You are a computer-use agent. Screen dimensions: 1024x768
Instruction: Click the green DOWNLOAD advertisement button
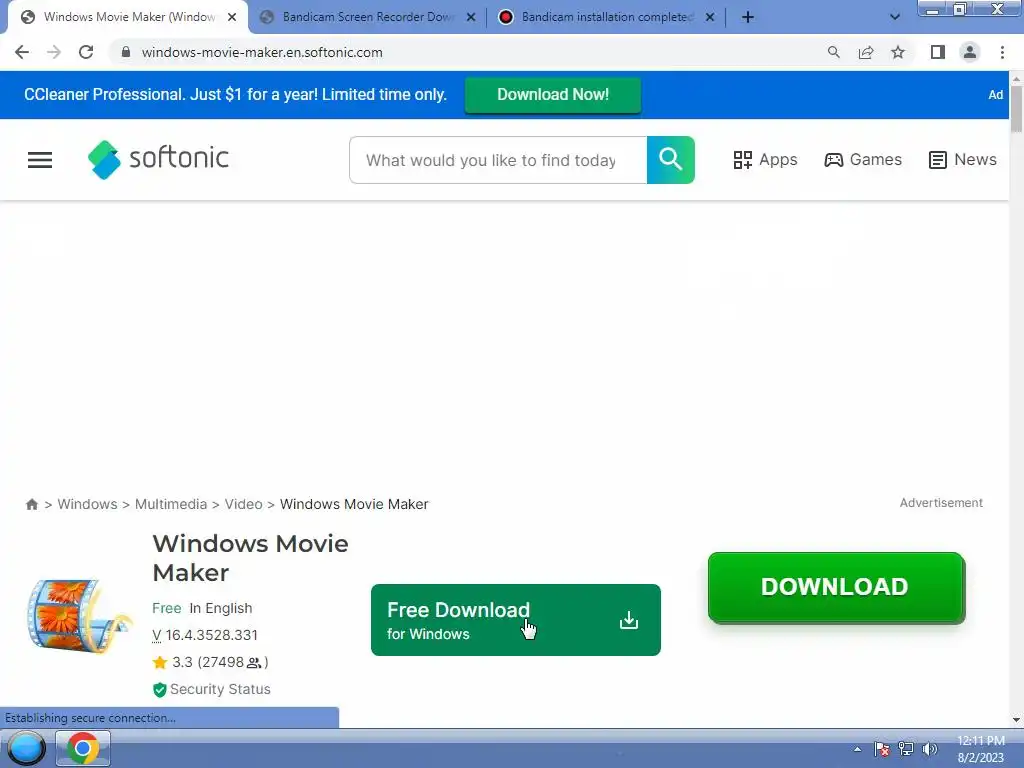(x=836, y=587)
